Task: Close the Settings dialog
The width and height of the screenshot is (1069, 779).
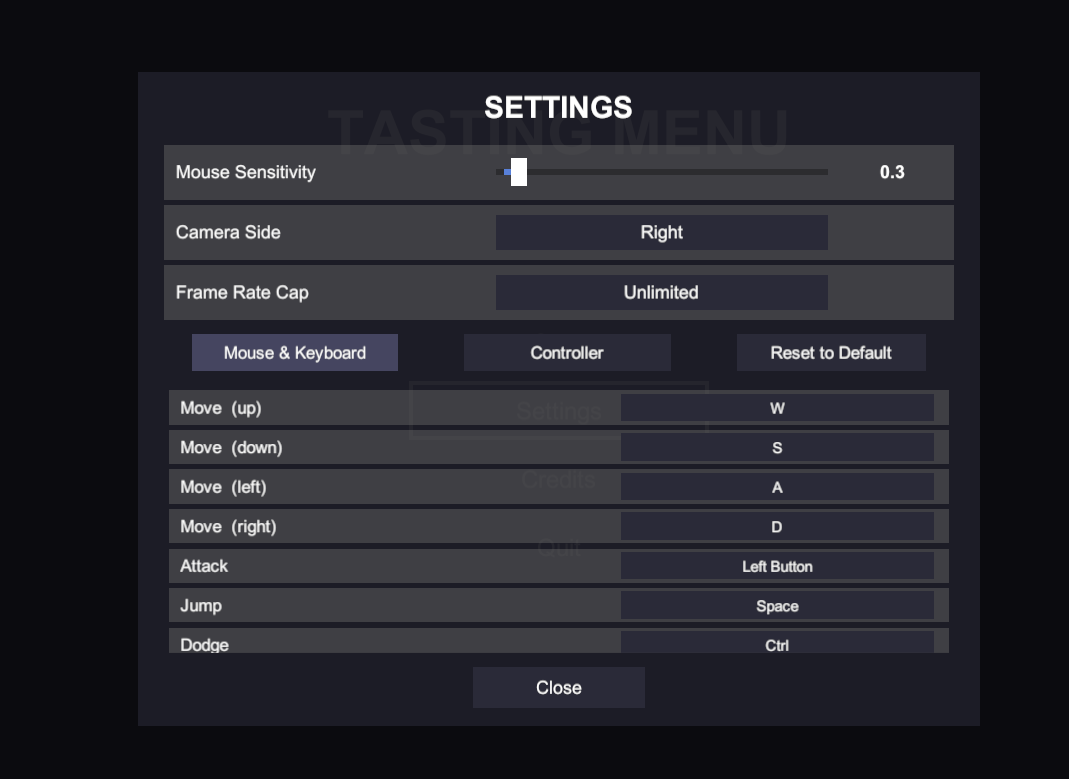Action: [x=558, y=687]
